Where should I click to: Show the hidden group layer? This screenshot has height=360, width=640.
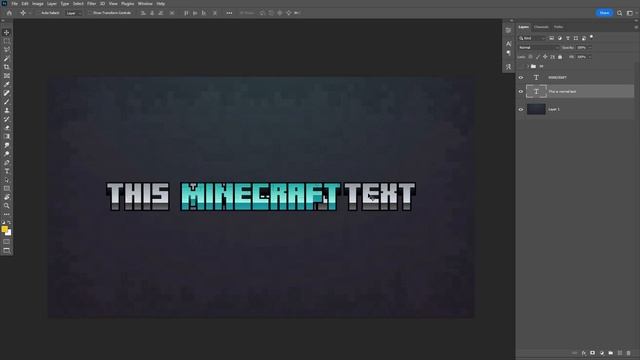point(521,66)
